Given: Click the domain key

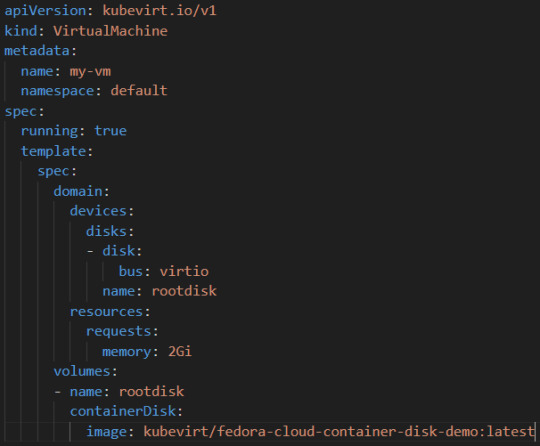Looking at the screenshot, I should 78,191.
